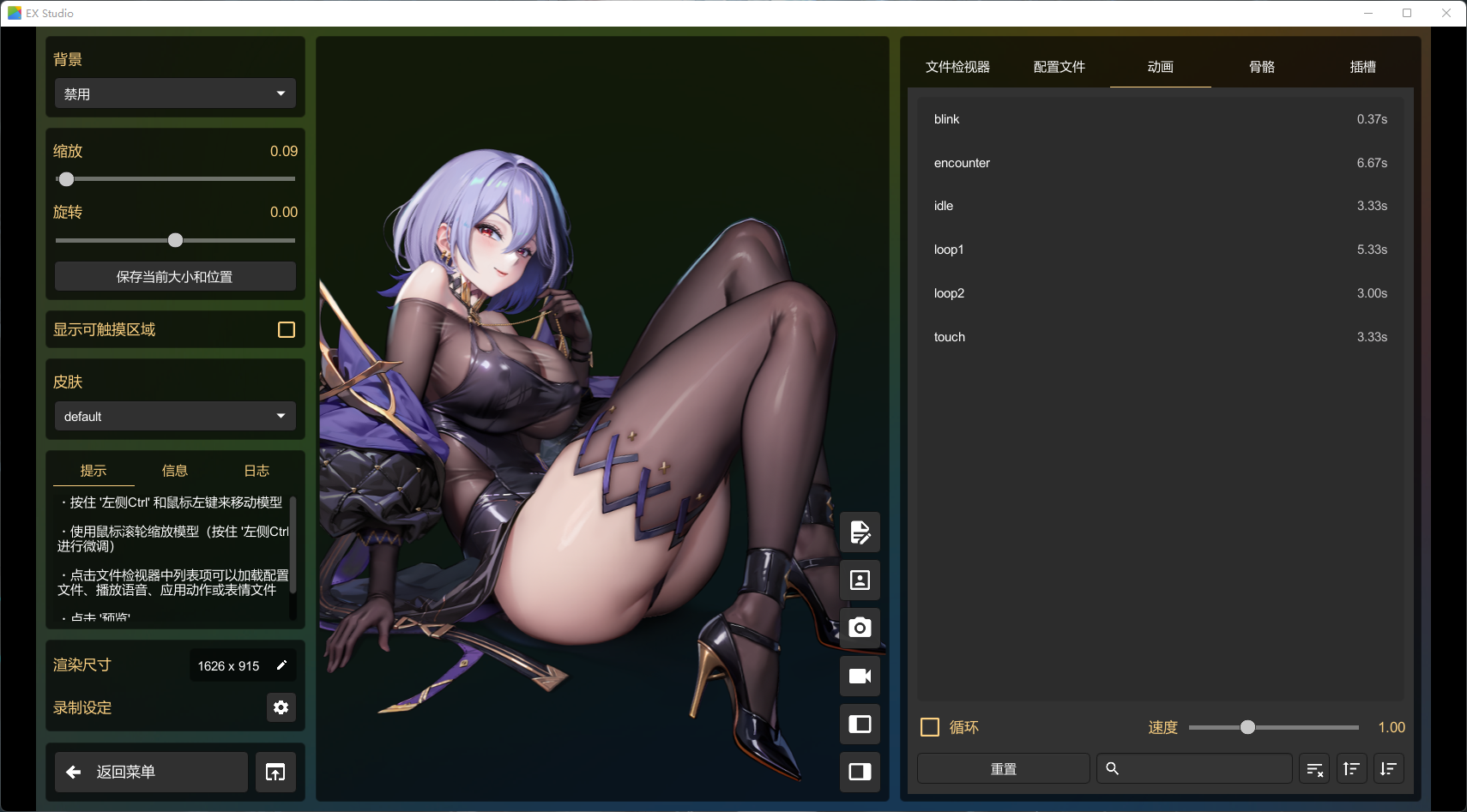1467x812 pixels.
Task: Click the portrait frame icon beside the preview
Action: coord(860,580)
